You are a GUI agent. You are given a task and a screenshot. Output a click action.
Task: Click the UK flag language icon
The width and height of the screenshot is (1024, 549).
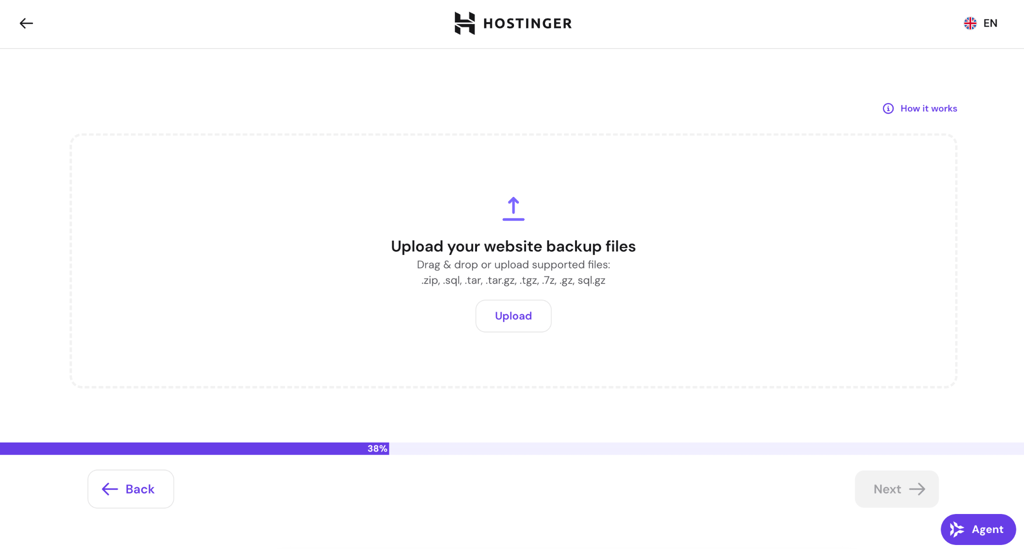[970, 24]
